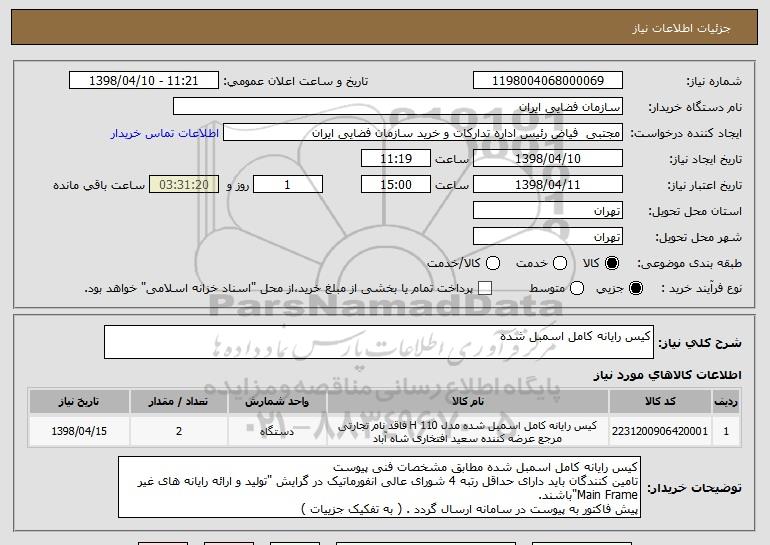Click the unit cell دستگاه
Image resolution: width=770 pixels, height=545 pixels.
pos(277,431)
